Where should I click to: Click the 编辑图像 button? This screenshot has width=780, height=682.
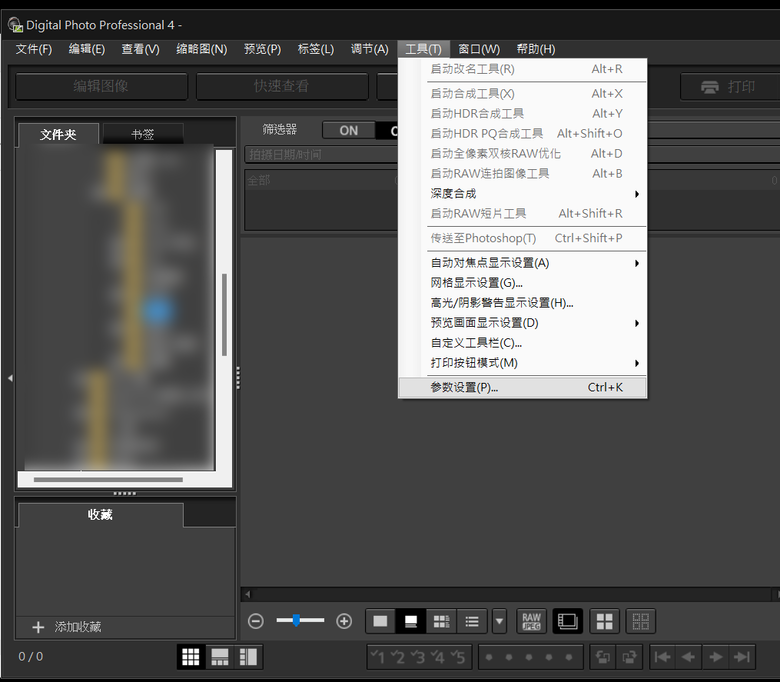[101, 86]
